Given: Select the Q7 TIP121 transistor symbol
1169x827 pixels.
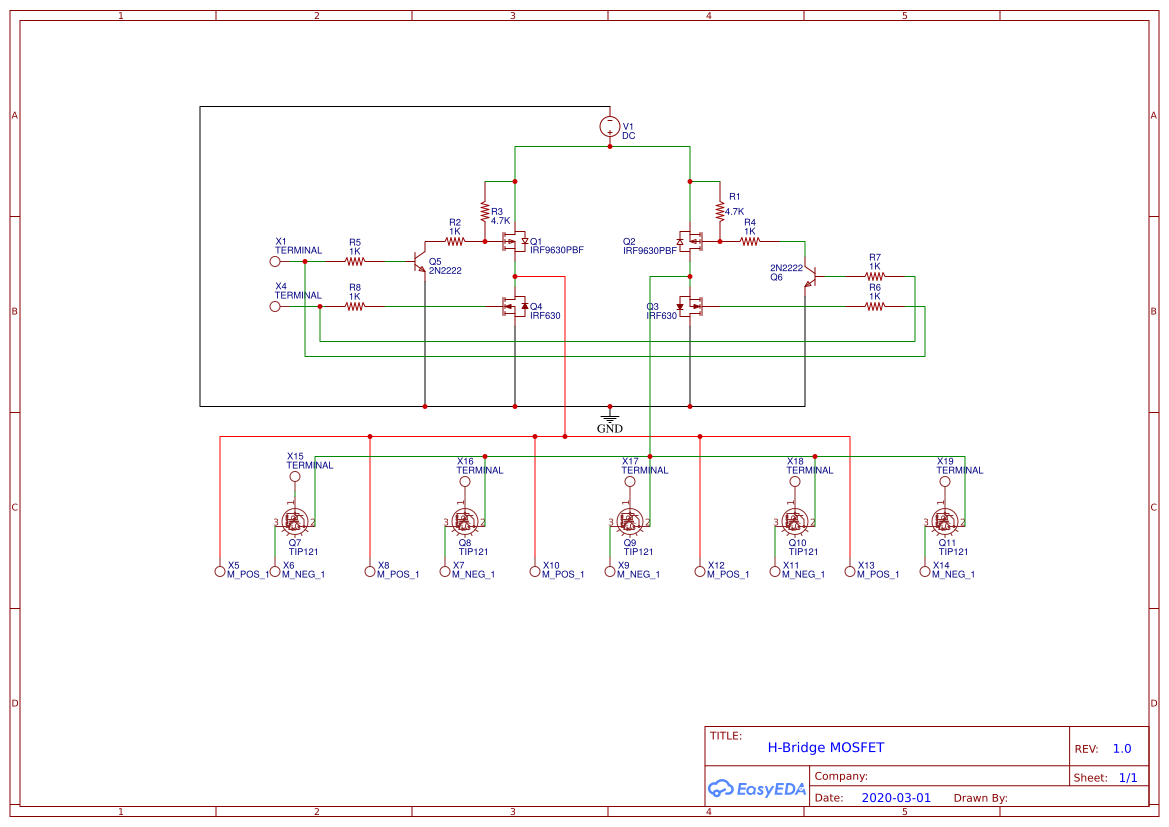Looking at the screenshot, I should click(295, 521).
